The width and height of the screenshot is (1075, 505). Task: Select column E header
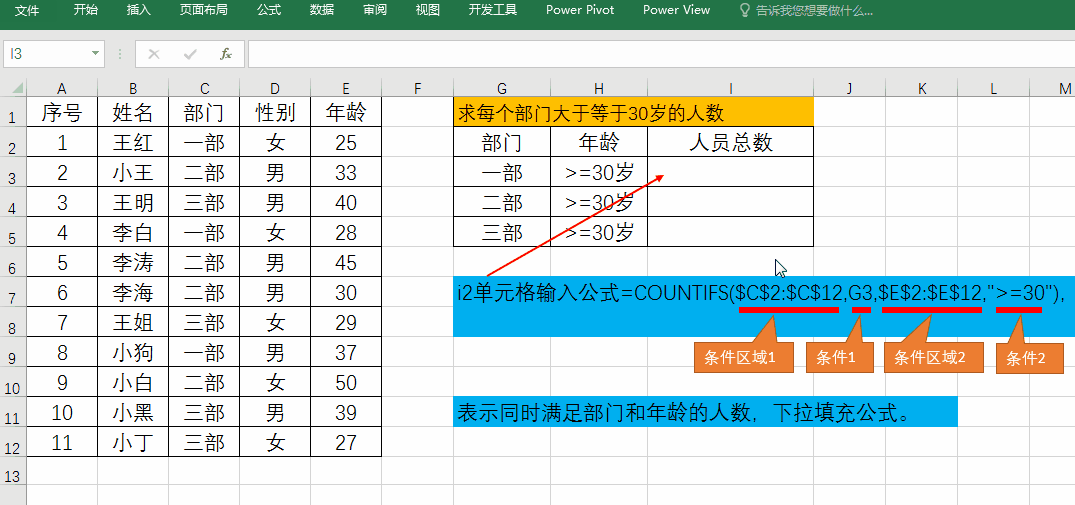346,88
